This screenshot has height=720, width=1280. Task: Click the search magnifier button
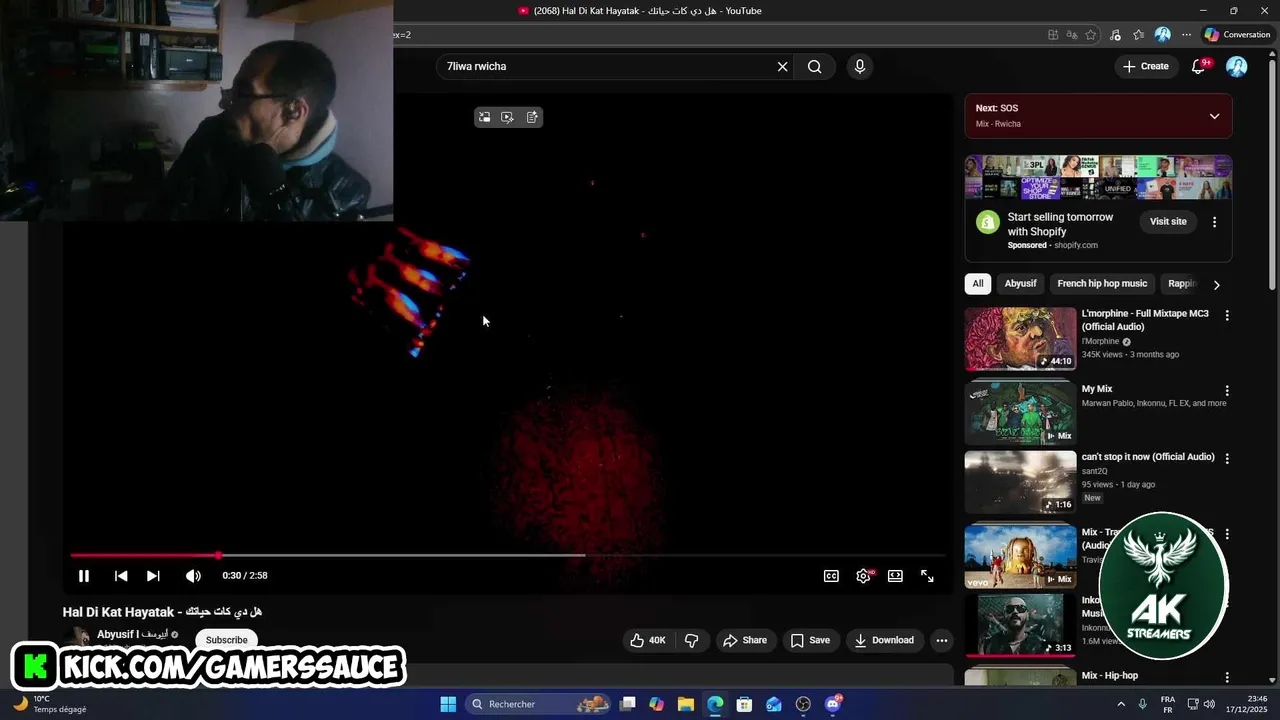[815, 66]
